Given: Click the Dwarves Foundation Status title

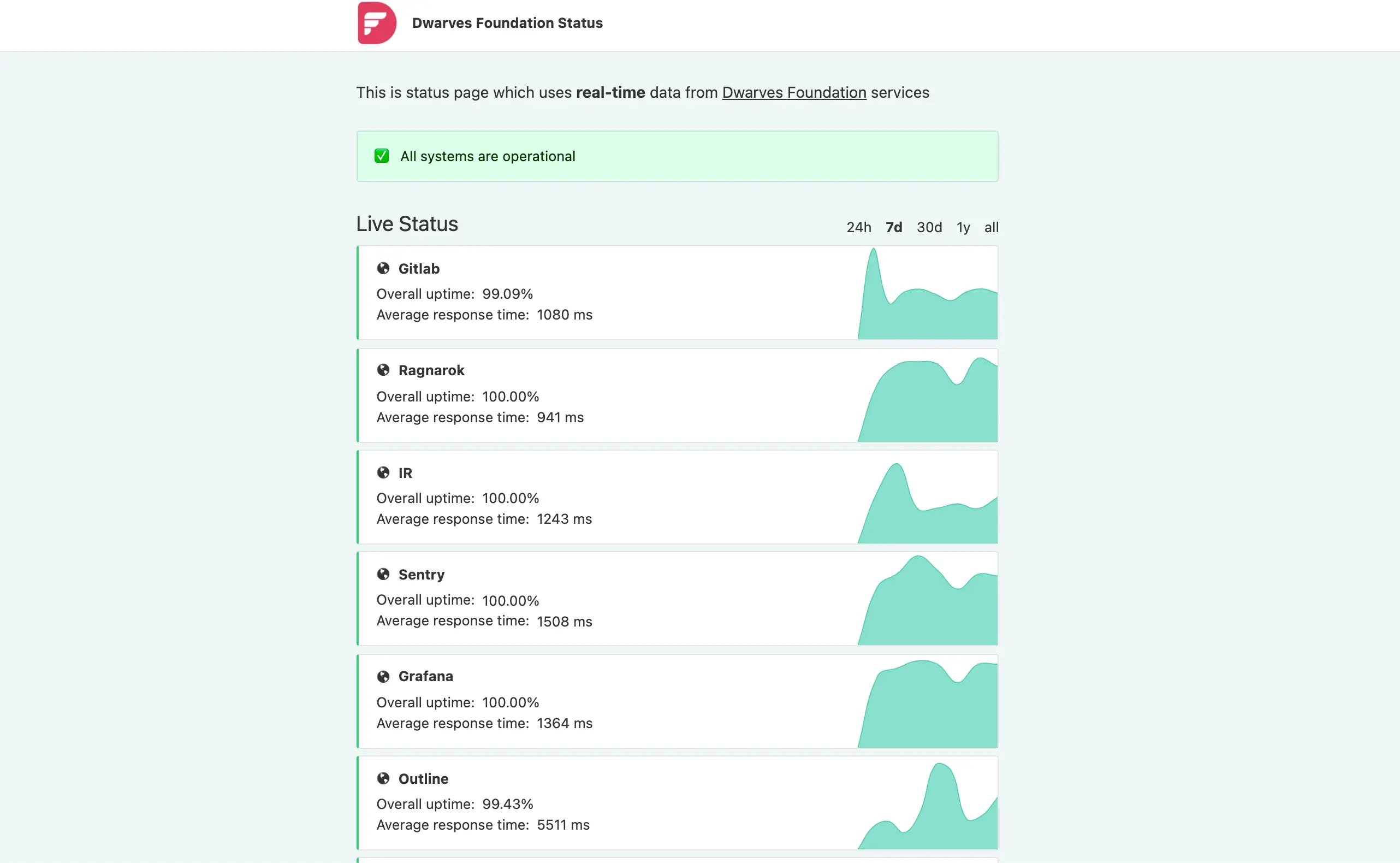Looking at the screenshot, I should 507,23.
